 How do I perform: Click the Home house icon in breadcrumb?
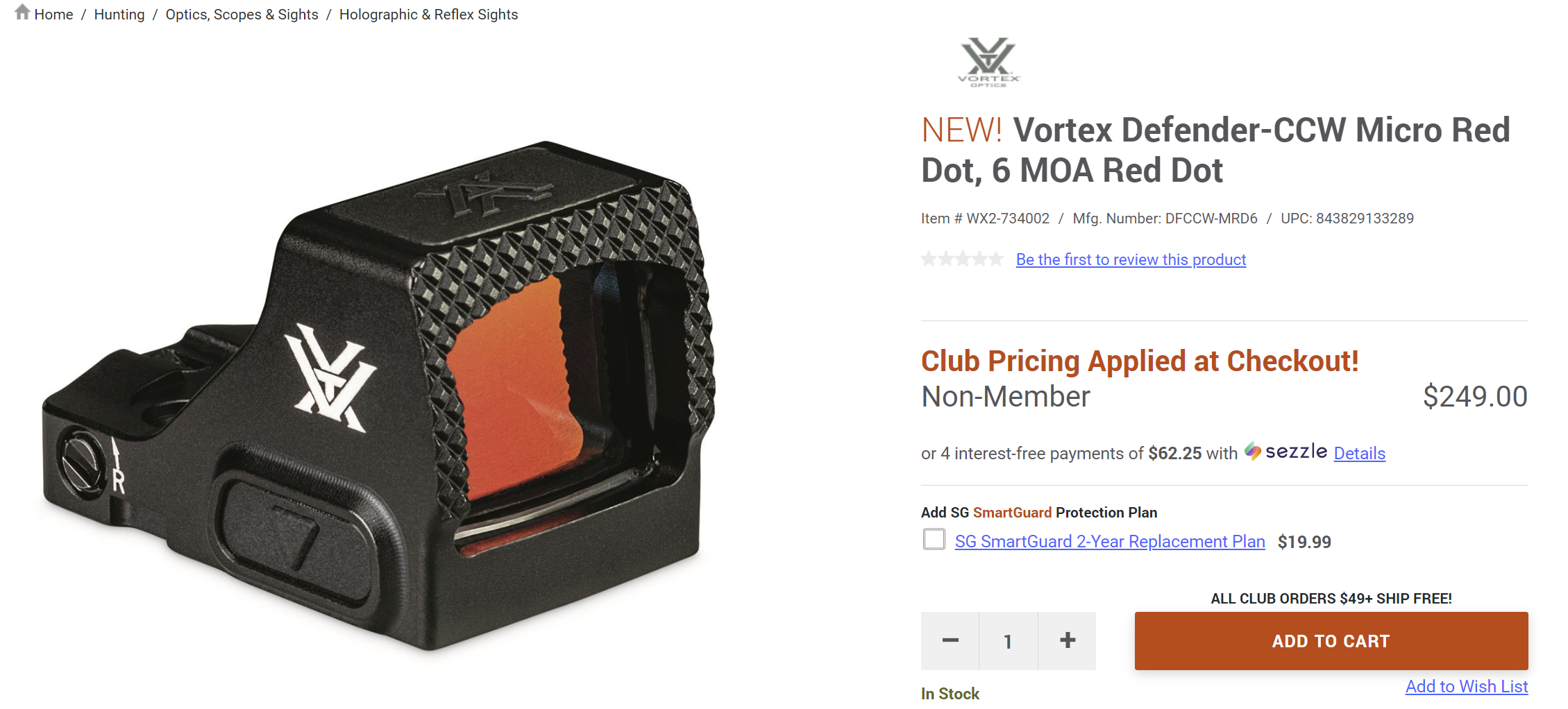click(22, 12)
